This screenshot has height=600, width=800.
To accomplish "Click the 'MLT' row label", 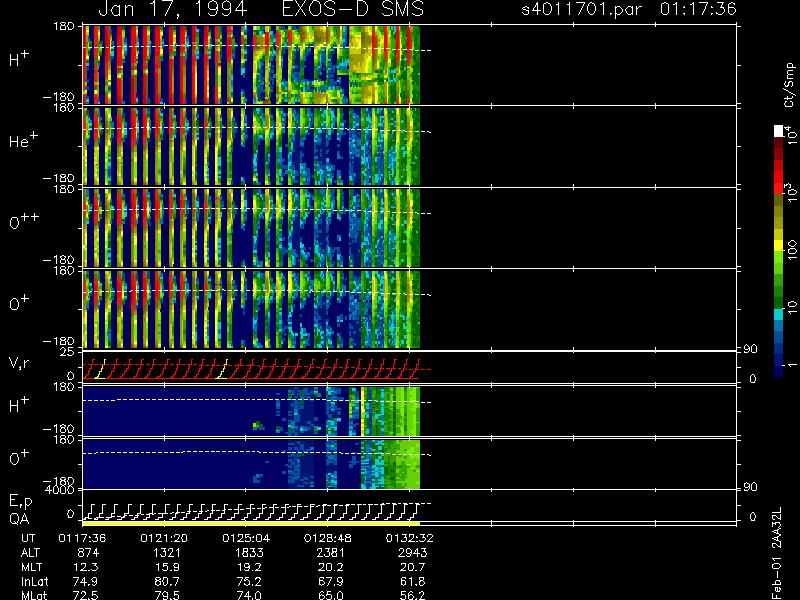I will [31, 567].
